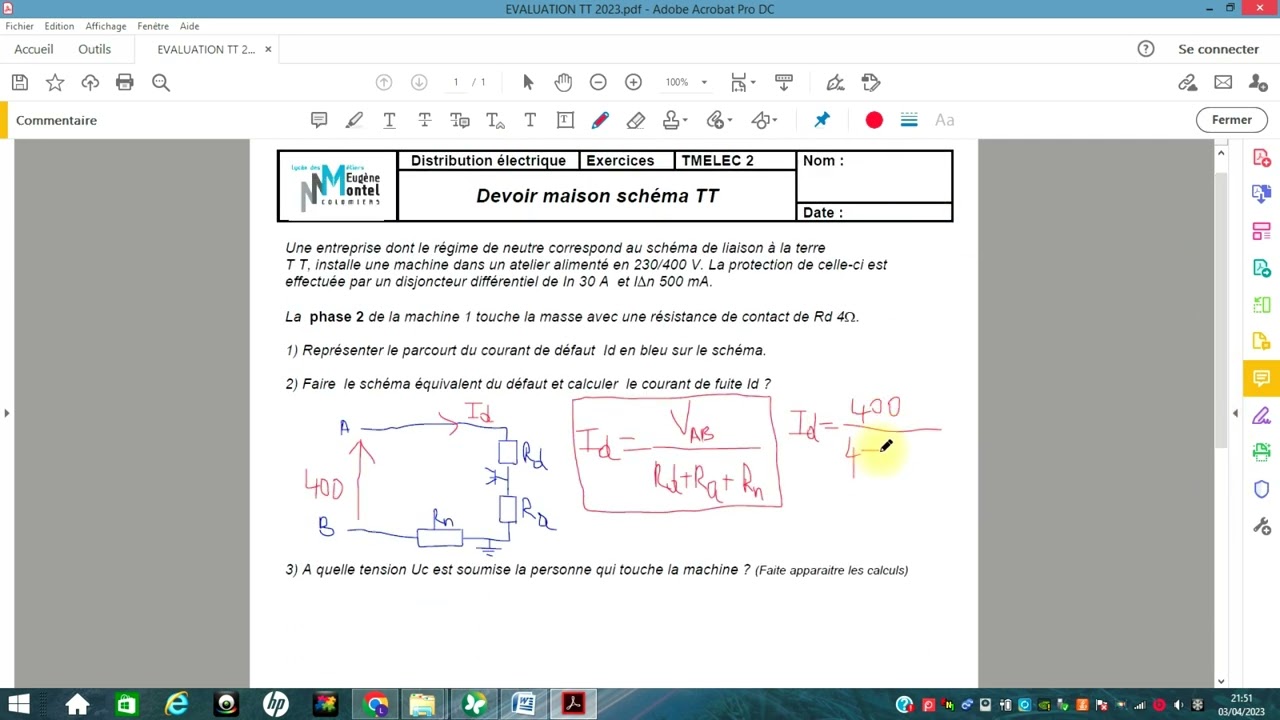Image resolution: width=1280 pixels, height=720 pixels.
Task: Select the Insert text at cursor tool
Action: pos(495,120)
